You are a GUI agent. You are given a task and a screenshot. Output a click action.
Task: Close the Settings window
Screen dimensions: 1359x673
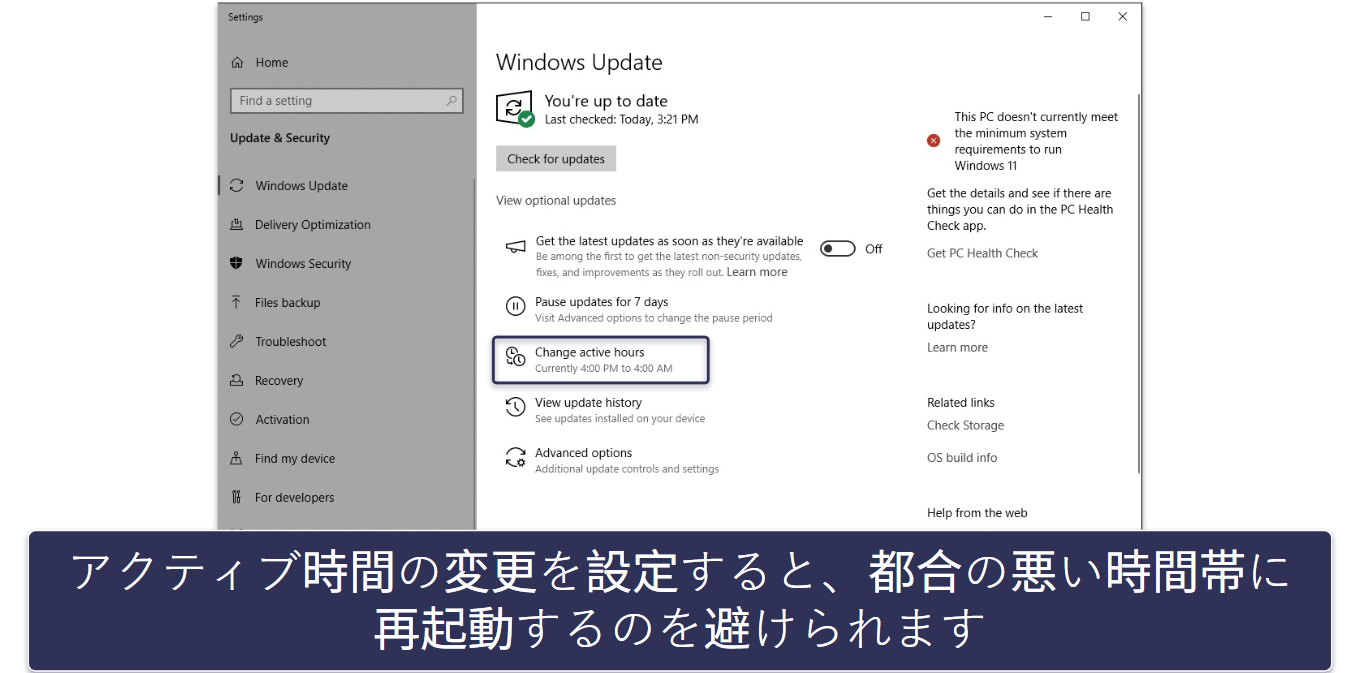(1122, 17)
